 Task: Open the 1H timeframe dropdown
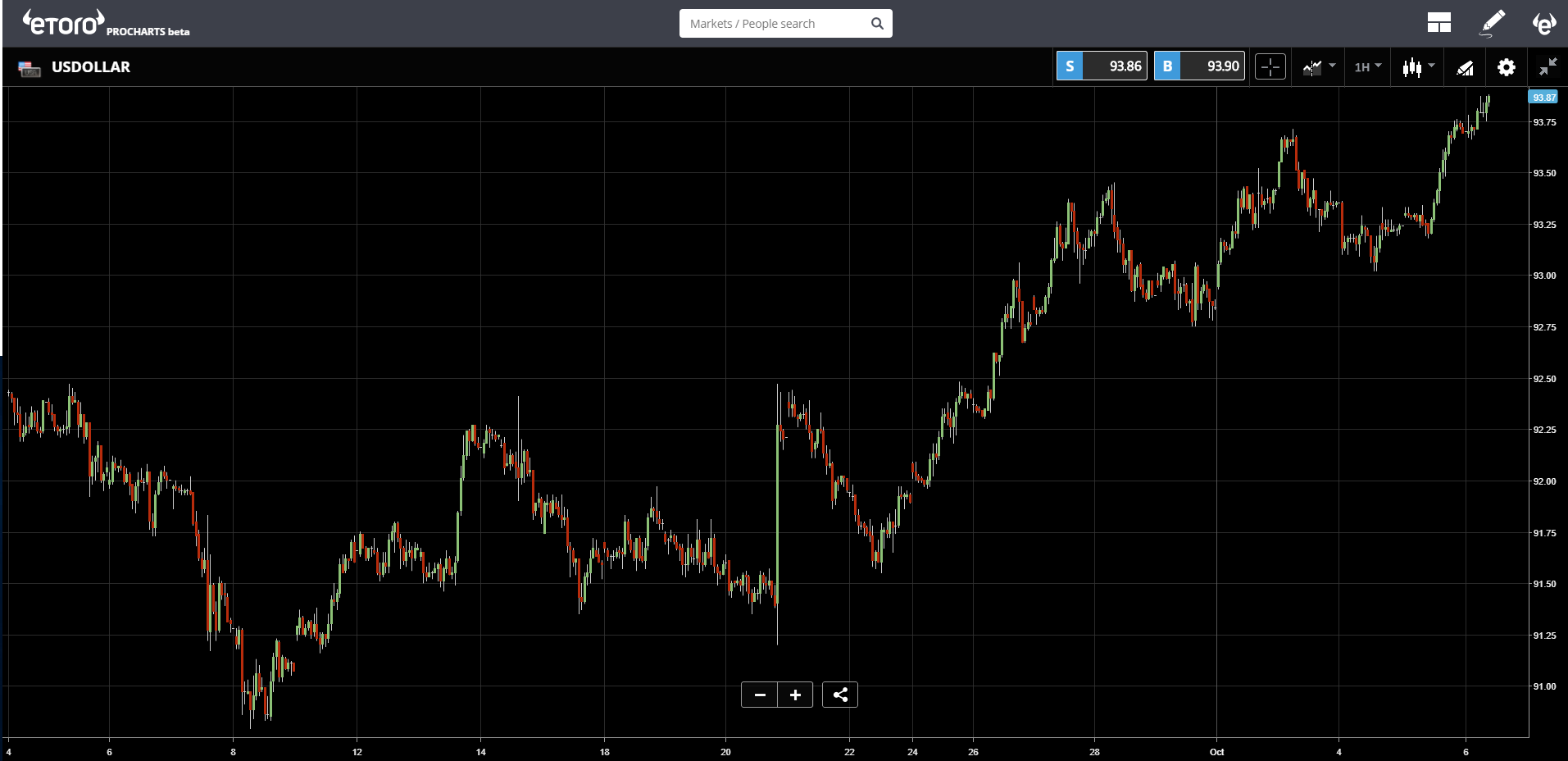[1367, 67]
